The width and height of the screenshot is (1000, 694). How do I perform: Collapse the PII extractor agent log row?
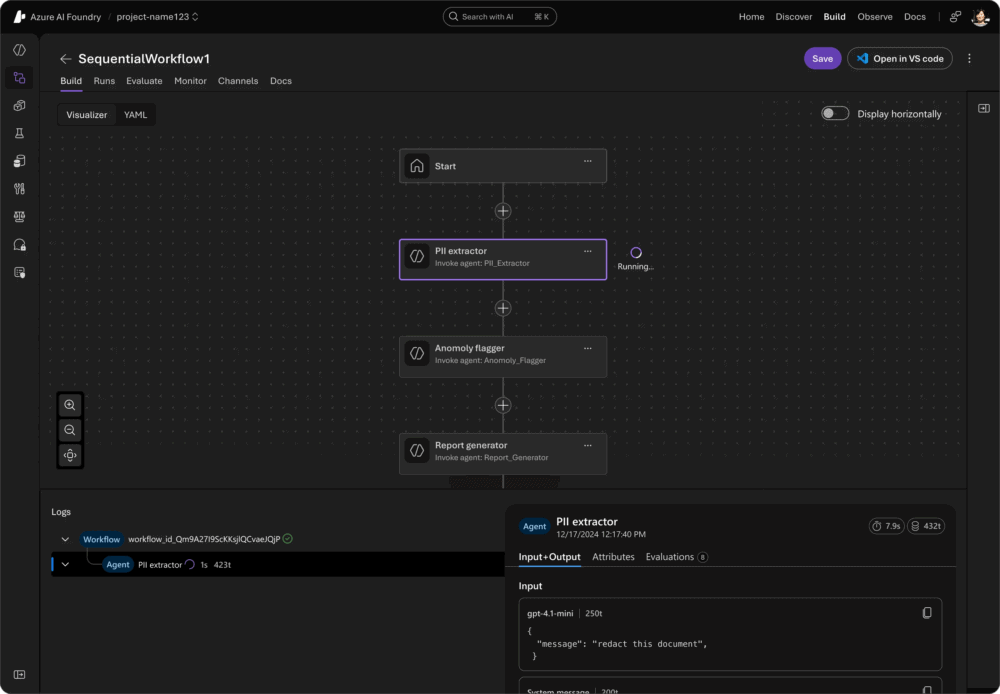65,564
